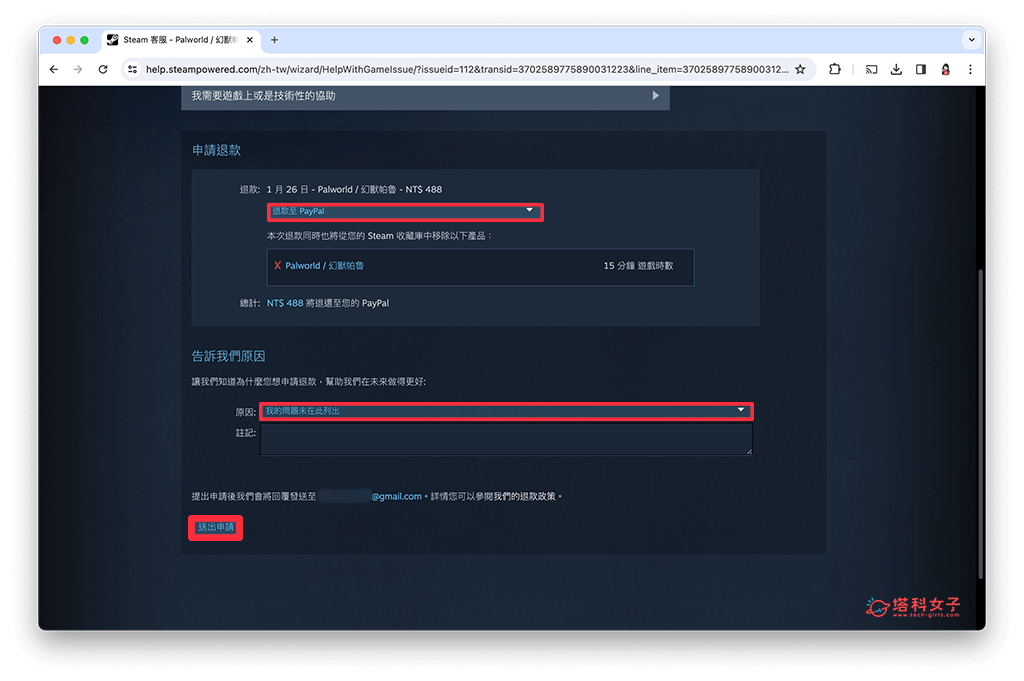
Task: Open the 原因 reason dropdown
Action: (506, 411)
